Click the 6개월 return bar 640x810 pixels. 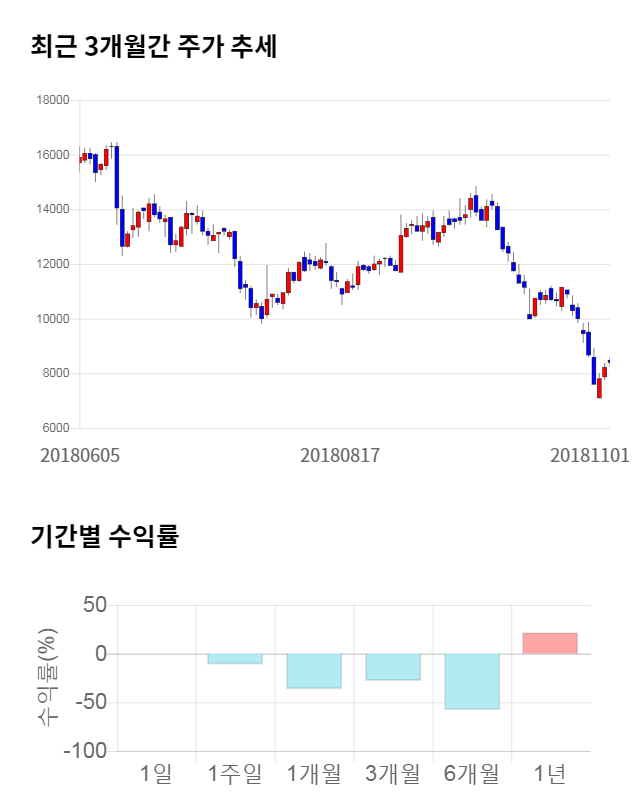tap(472, 681)
